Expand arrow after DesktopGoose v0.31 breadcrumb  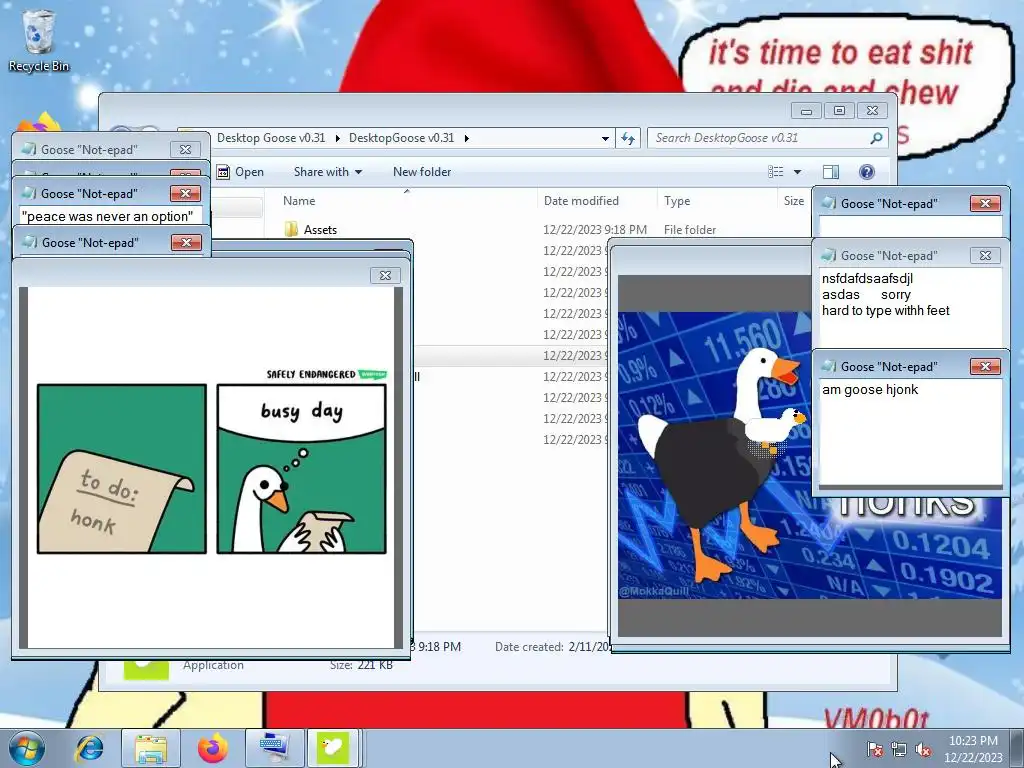pos(466,138)
